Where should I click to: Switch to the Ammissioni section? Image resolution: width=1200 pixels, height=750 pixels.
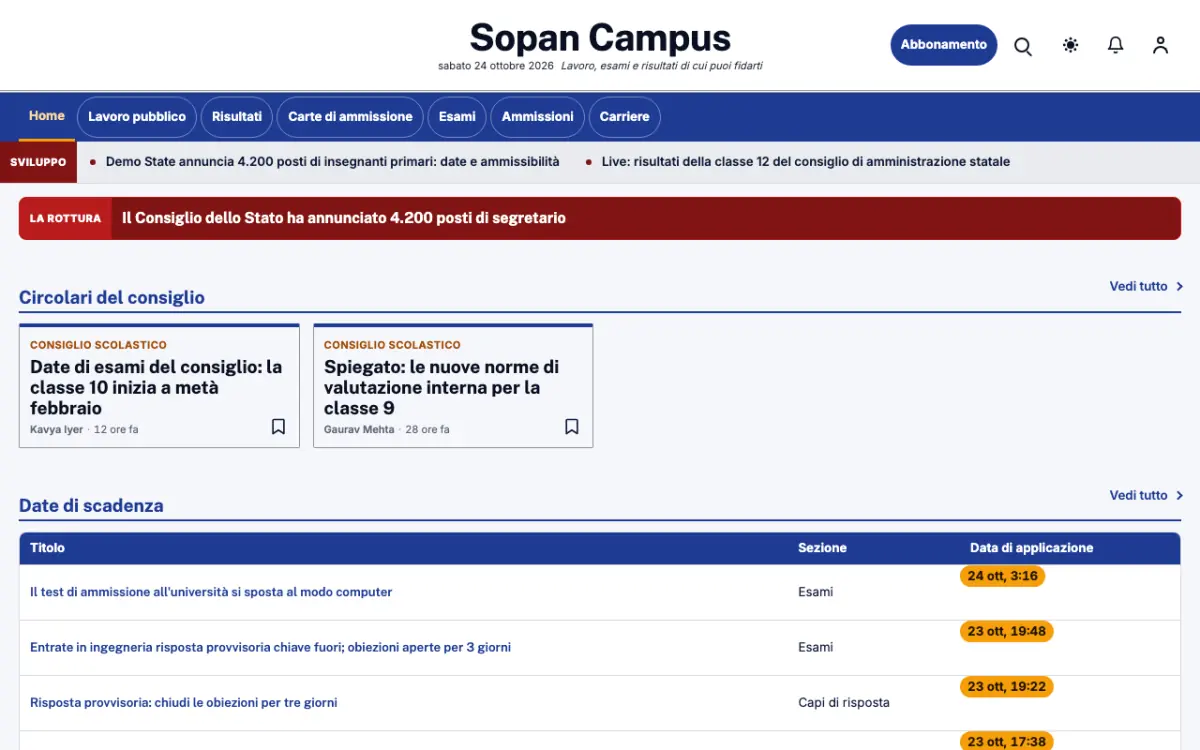(x=538, y=117)
